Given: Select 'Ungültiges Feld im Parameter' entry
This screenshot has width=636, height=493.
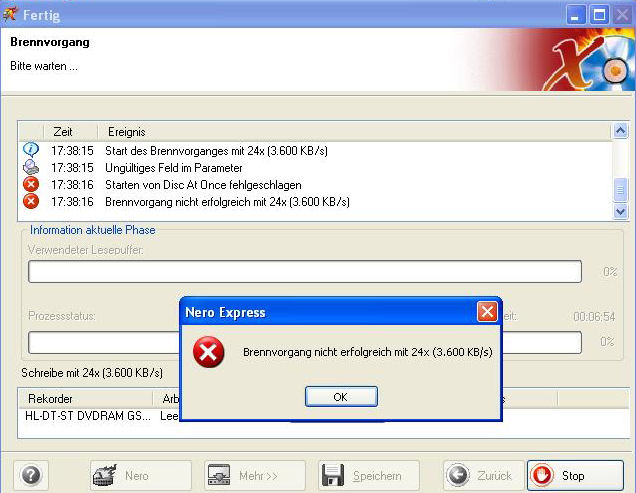Looking at the screenshot, I should (x=174, y=168).
